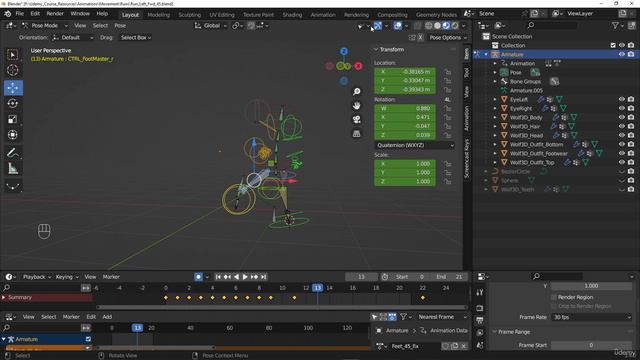Screen dimensions: 640x360
Task: Open the Blender logo menu
Action: pyautogui.click(x=7, y=13)
